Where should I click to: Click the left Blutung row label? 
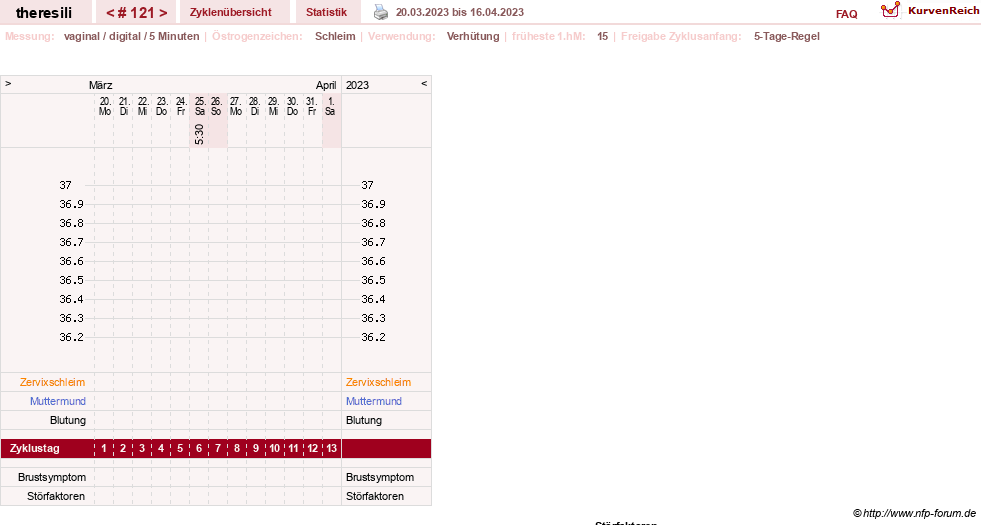pos(68,421)
